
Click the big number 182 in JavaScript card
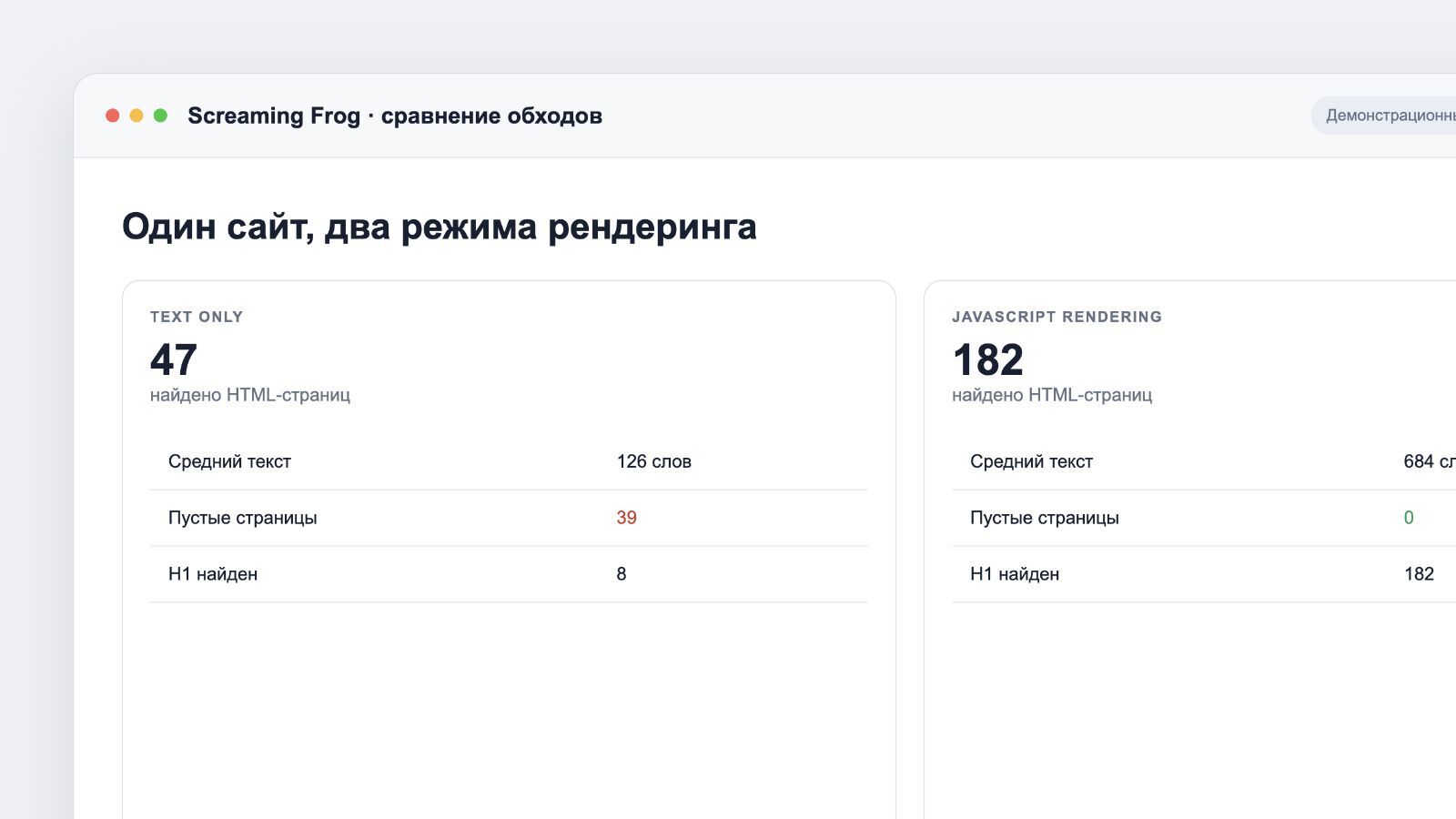click(x=988, y=359)
